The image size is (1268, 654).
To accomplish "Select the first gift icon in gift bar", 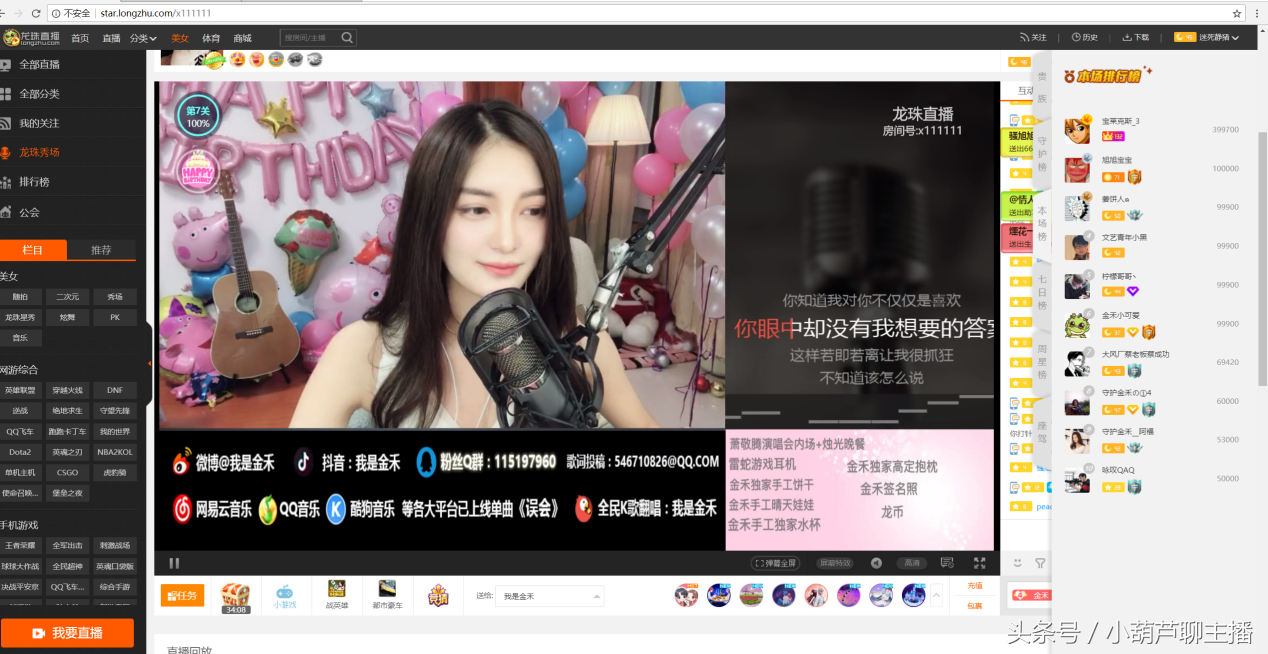I will click(x=686, y=595).
